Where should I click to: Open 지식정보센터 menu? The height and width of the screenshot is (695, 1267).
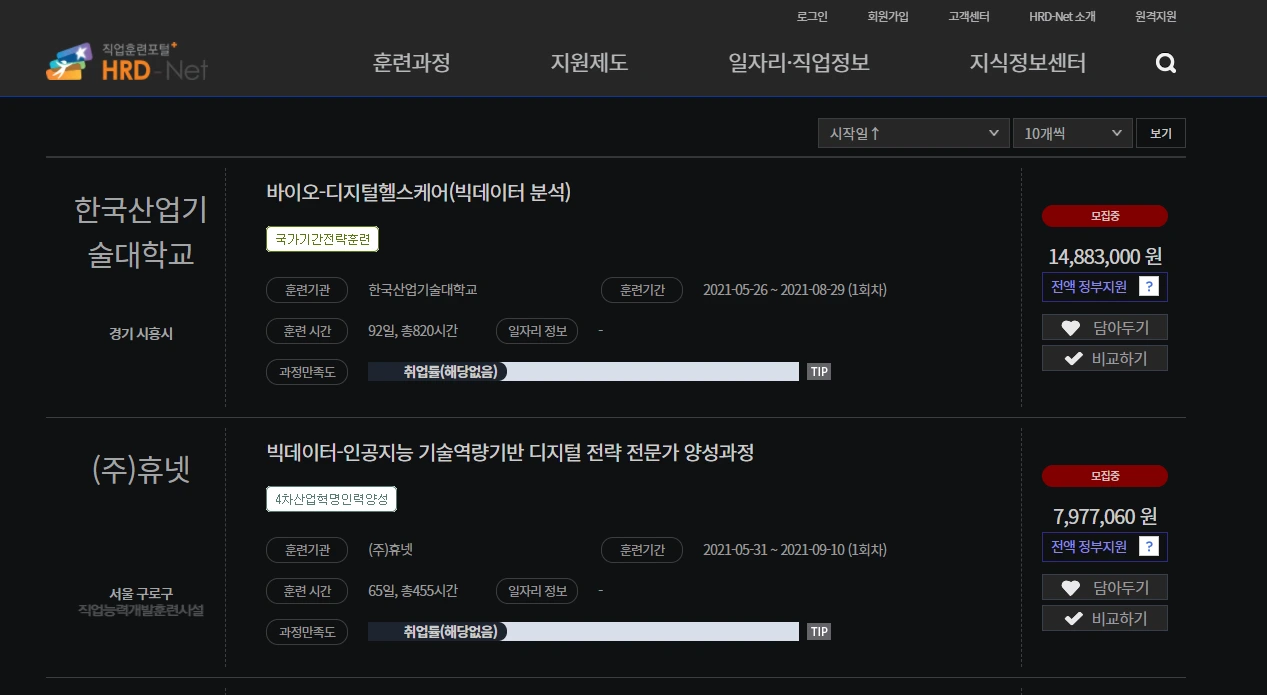(x=1027, y=63)
